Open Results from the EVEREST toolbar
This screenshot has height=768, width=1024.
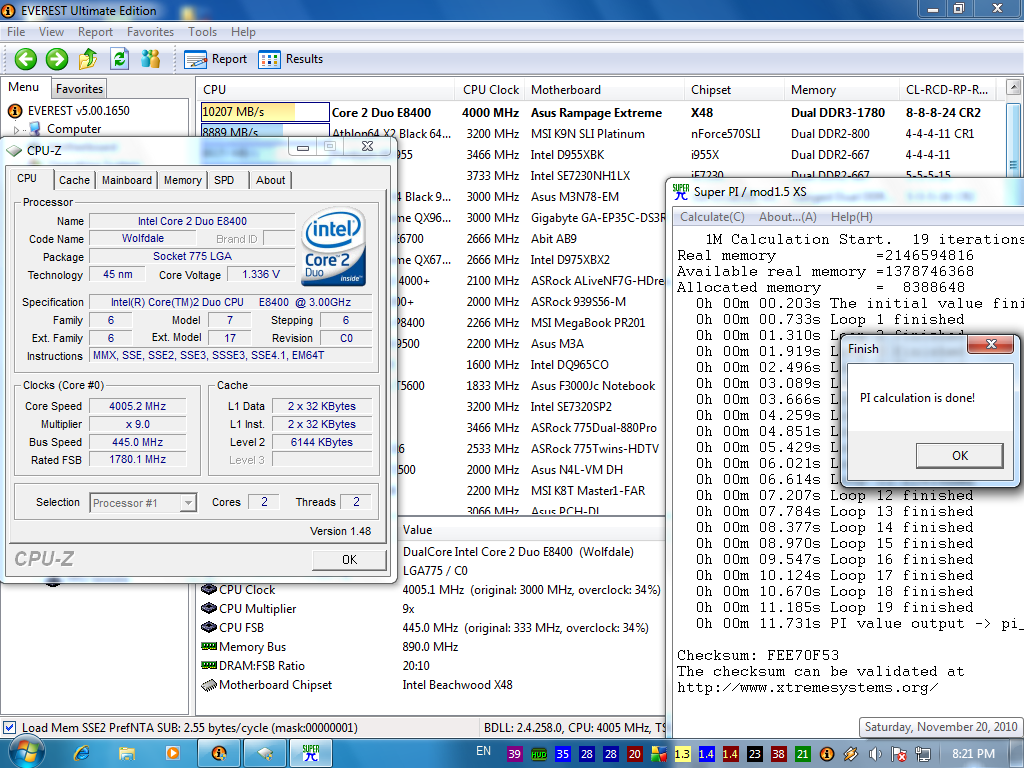click(x=291, y=59)
